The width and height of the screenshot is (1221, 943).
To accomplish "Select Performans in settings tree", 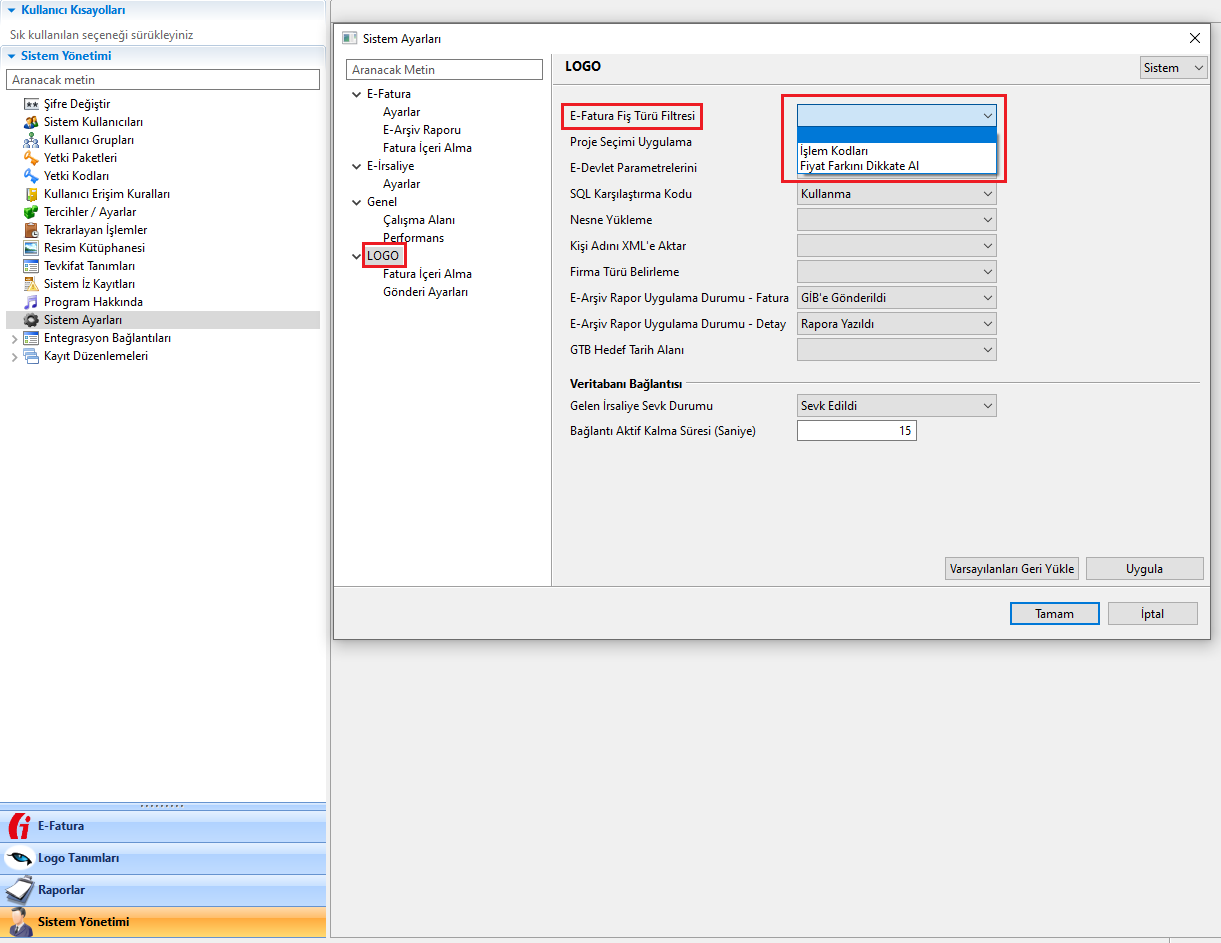I will [413, 238].
